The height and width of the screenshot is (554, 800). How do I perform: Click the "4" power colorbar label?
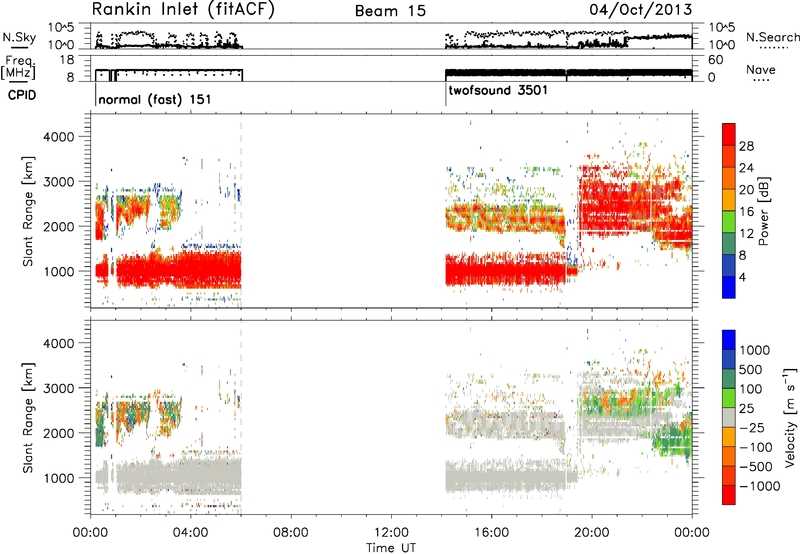point(742,277)
